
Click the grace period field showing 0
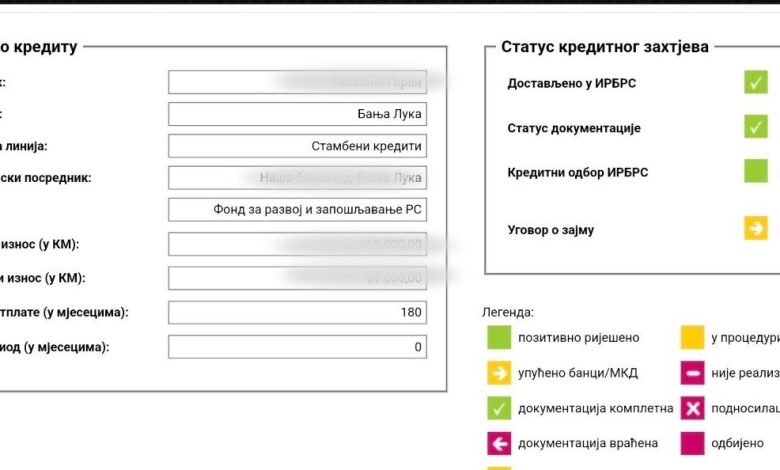click(297, 347)
